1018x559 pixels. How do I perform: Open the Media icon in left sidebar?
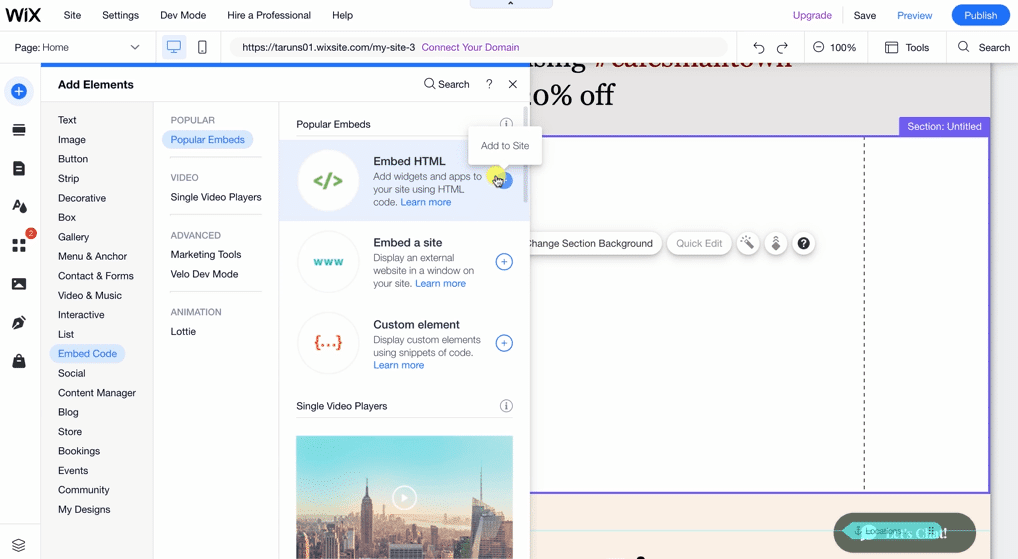[19, 284]
